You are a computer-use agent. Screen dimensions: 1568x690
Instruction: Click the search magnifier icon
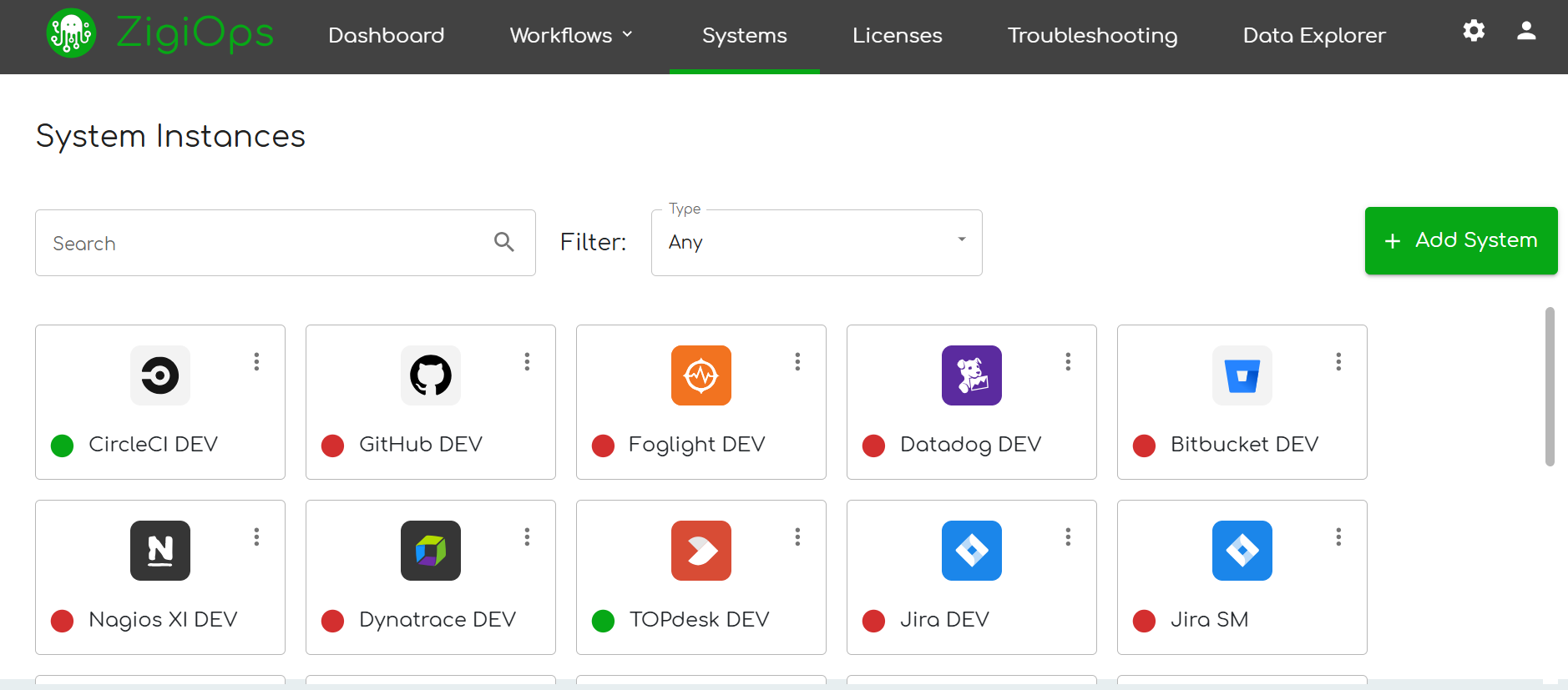(503, 242)
